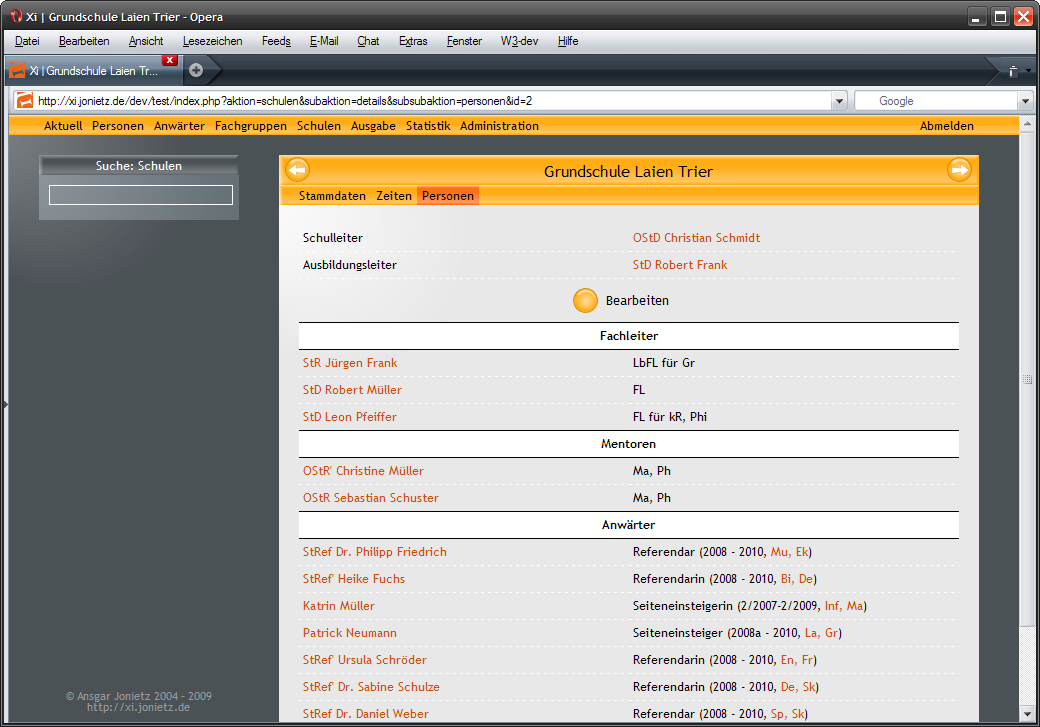Open Administration section
Viewport: 1040px width, 727px height.
499,126
